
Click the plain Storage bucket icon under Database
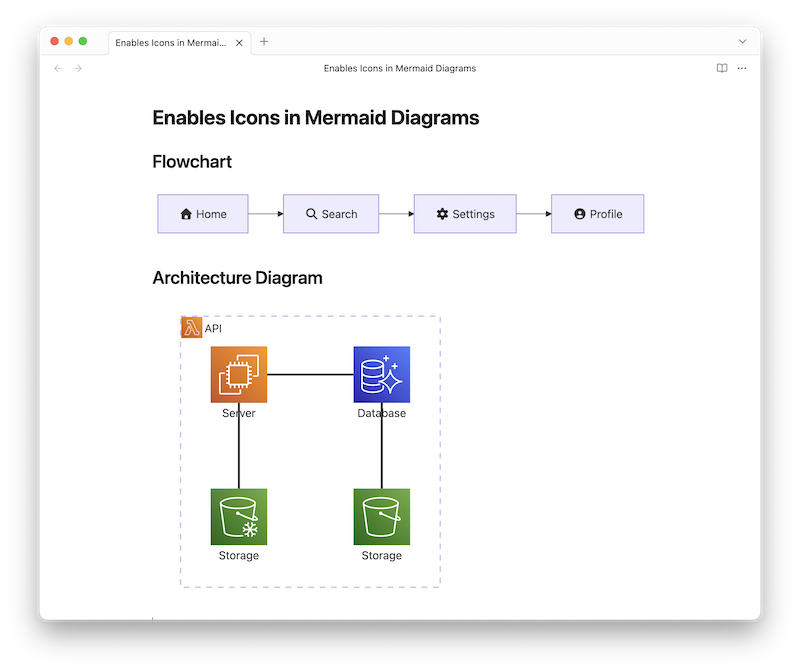point(382,517)
